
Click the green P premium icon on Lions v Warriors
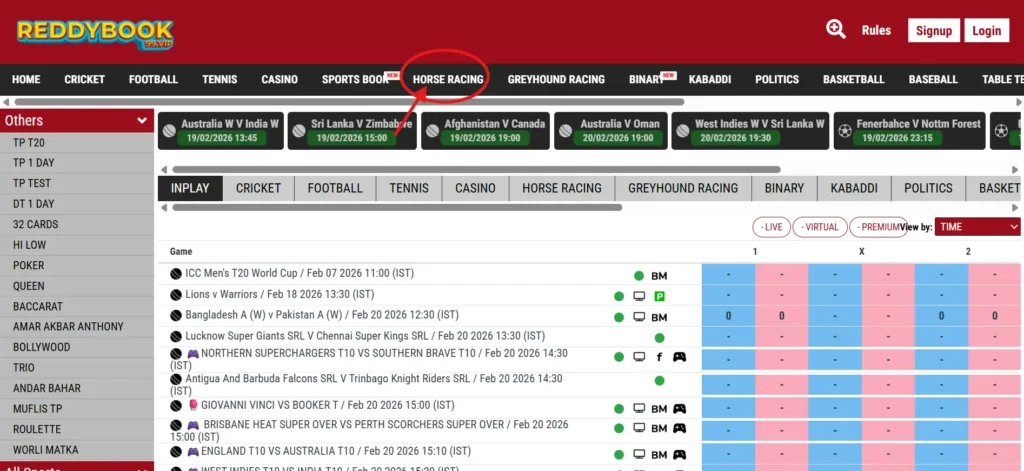pyautogui.click(x=660, y=296)
